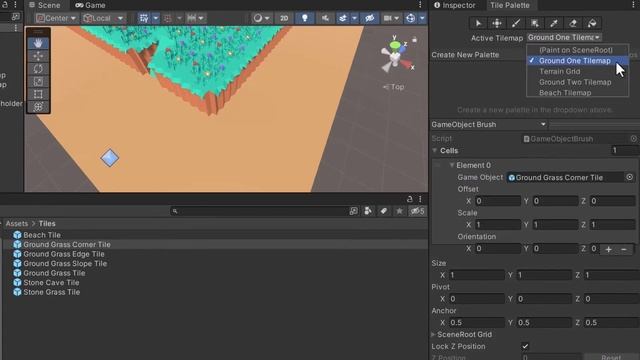Select the Tile Palette move tool
This screenshot has width=640, height=360.
[x=497, y=23]
